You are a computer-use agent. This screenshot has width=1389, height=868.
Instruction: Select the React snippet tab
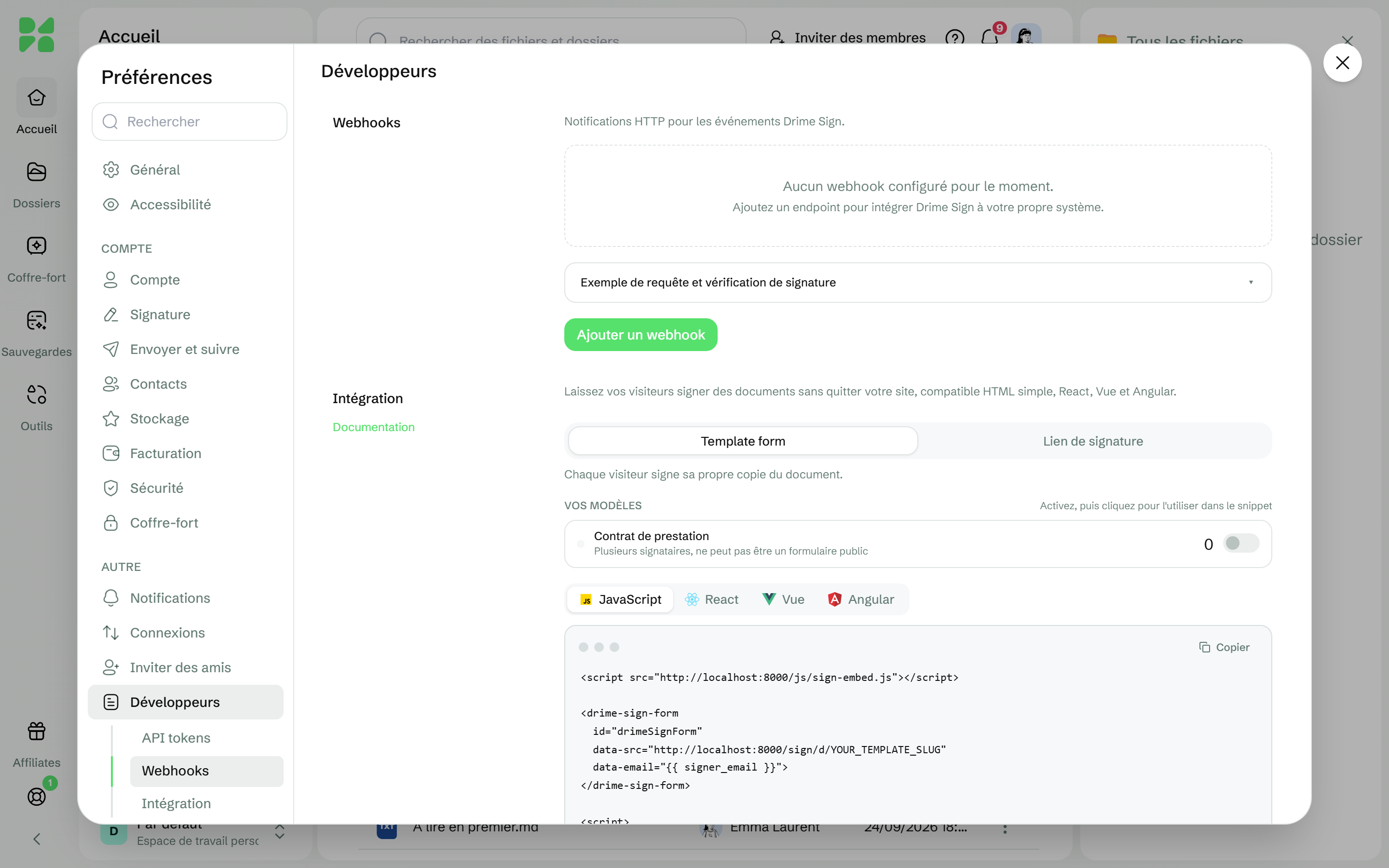(x=712, y=599)
